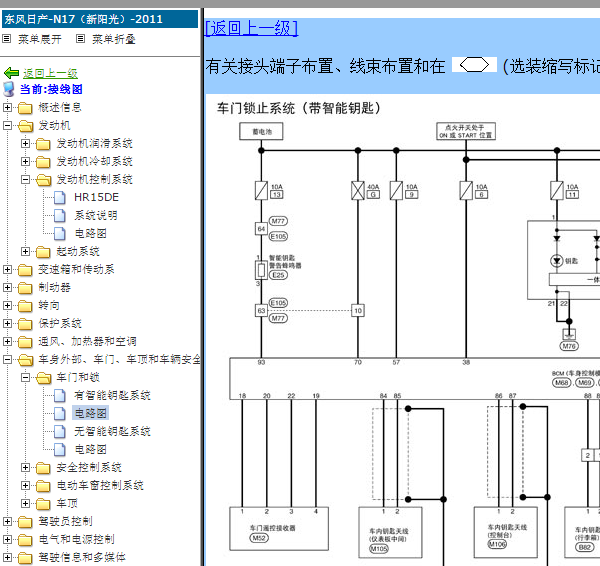Click 返回上一级 link in sidebar

point(50,73)
